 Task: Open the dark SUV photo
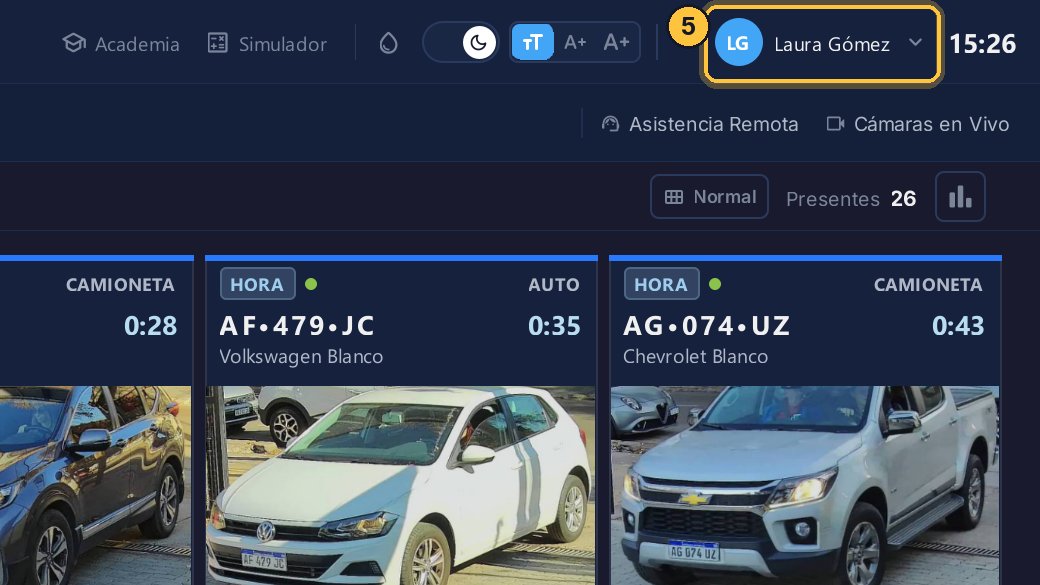(96, 486)
